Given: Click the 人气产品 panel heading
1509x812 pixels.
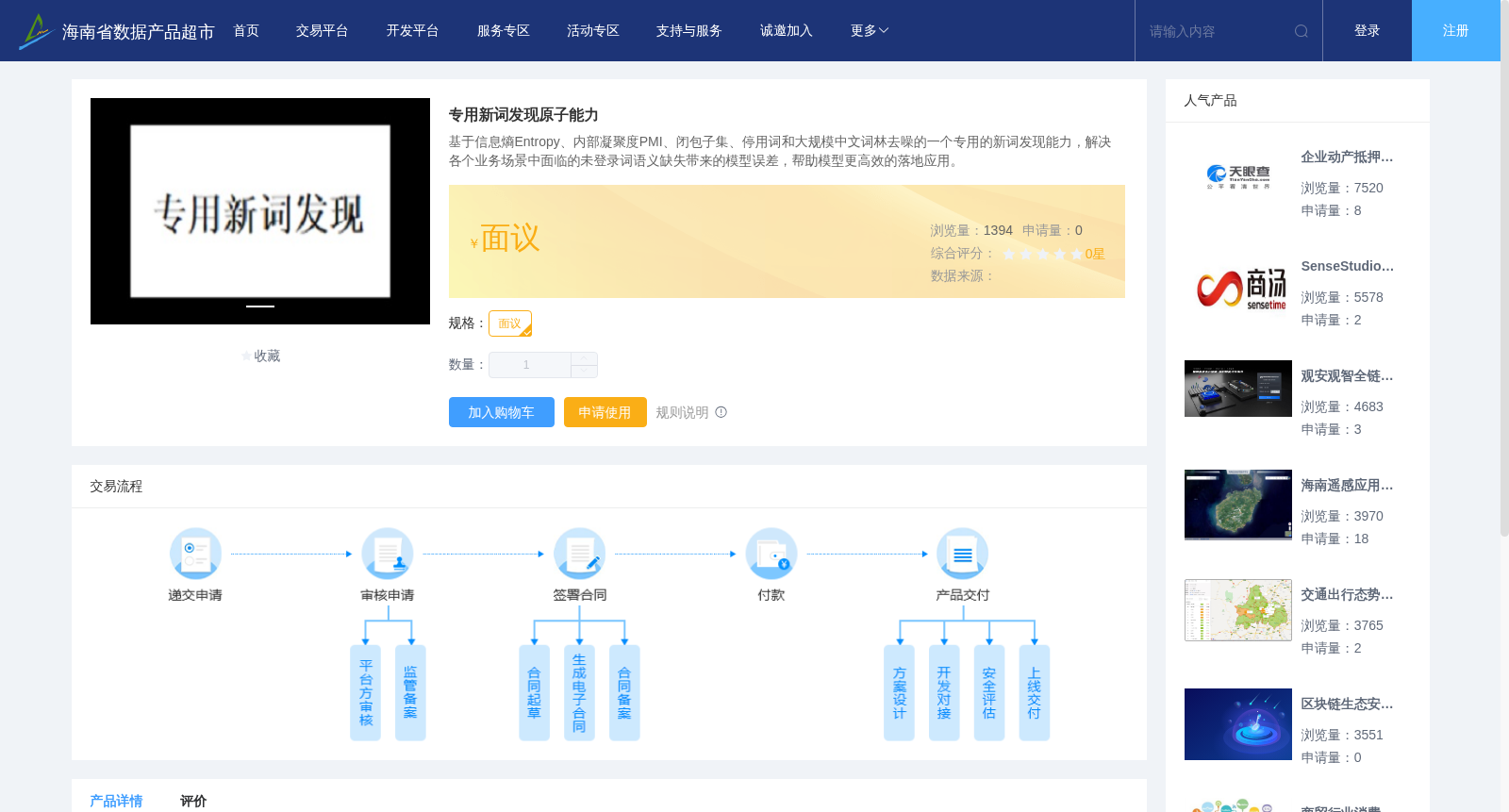Looking at the screenshot, I should (1210, 101).
